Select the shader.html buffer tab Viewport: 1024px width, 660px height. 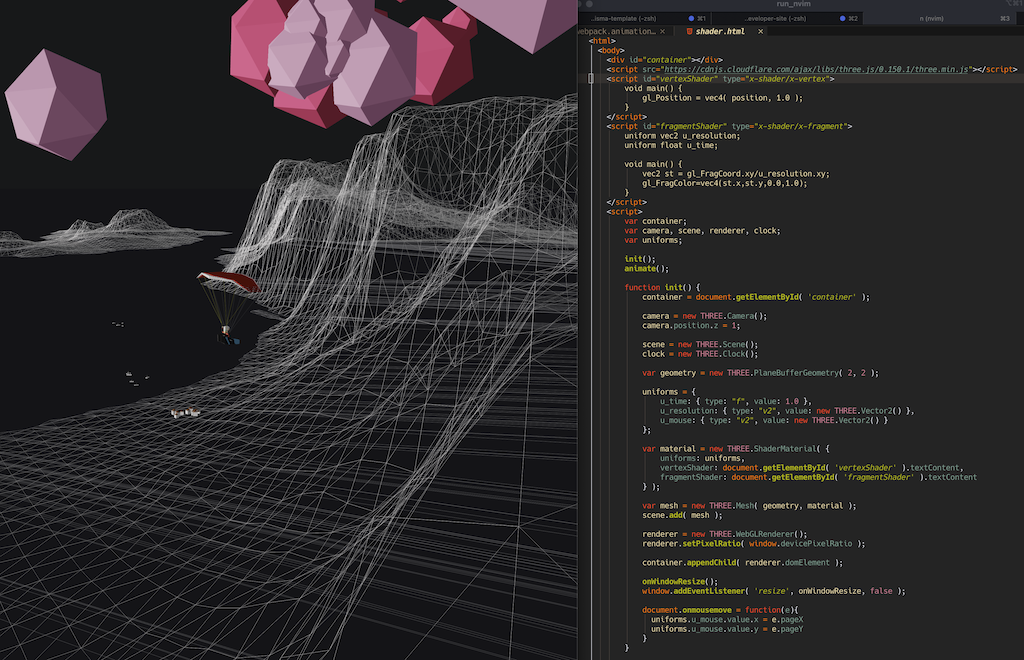click(x=720, y=32)
